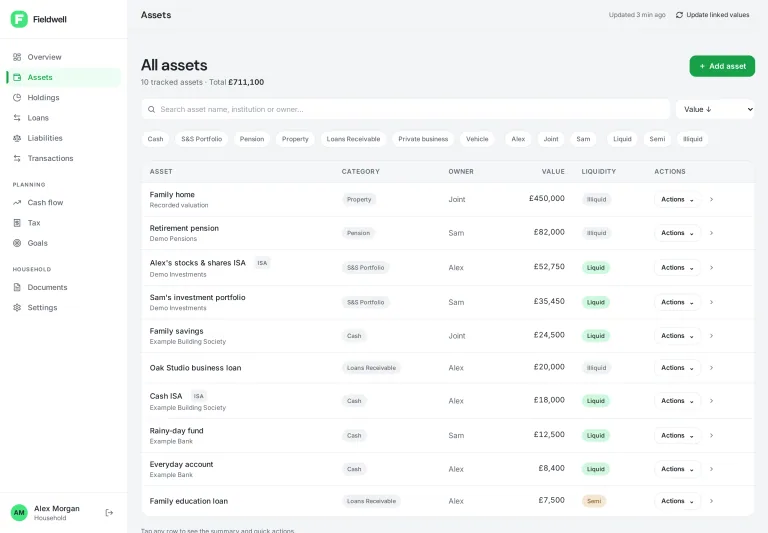Screen dimensions: 768x533
Task: Filter by Semi chip
Action: [657, 139]
